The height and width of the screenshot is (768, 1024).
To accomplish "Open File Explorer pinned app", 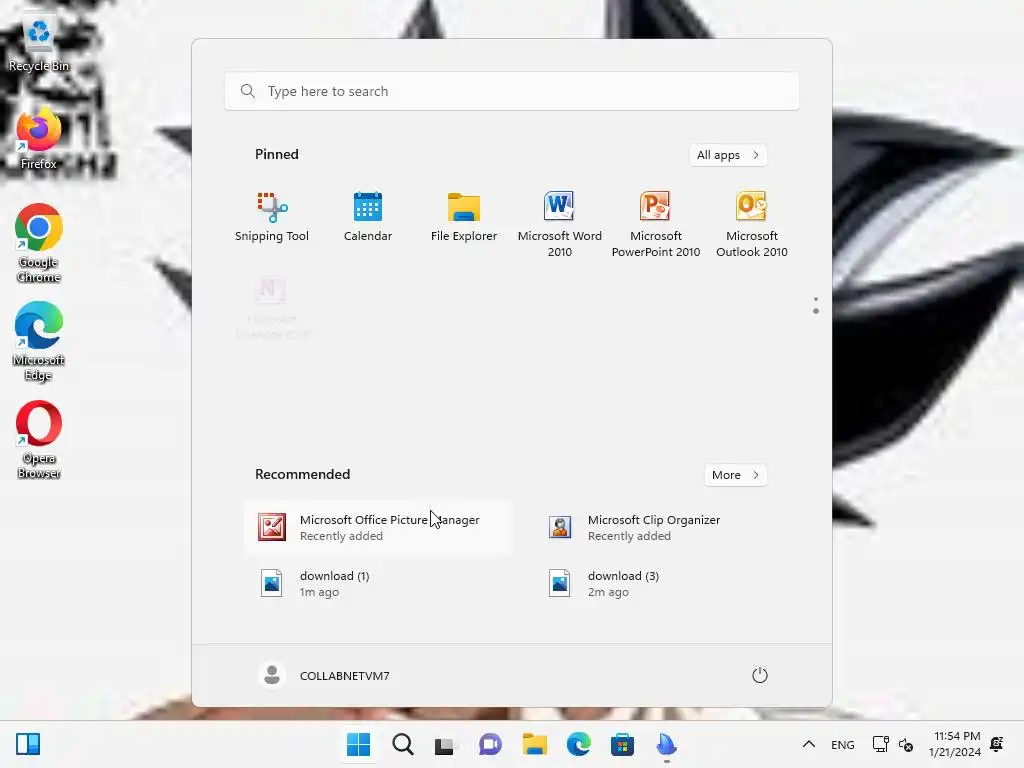I will (x=464, y=218).
